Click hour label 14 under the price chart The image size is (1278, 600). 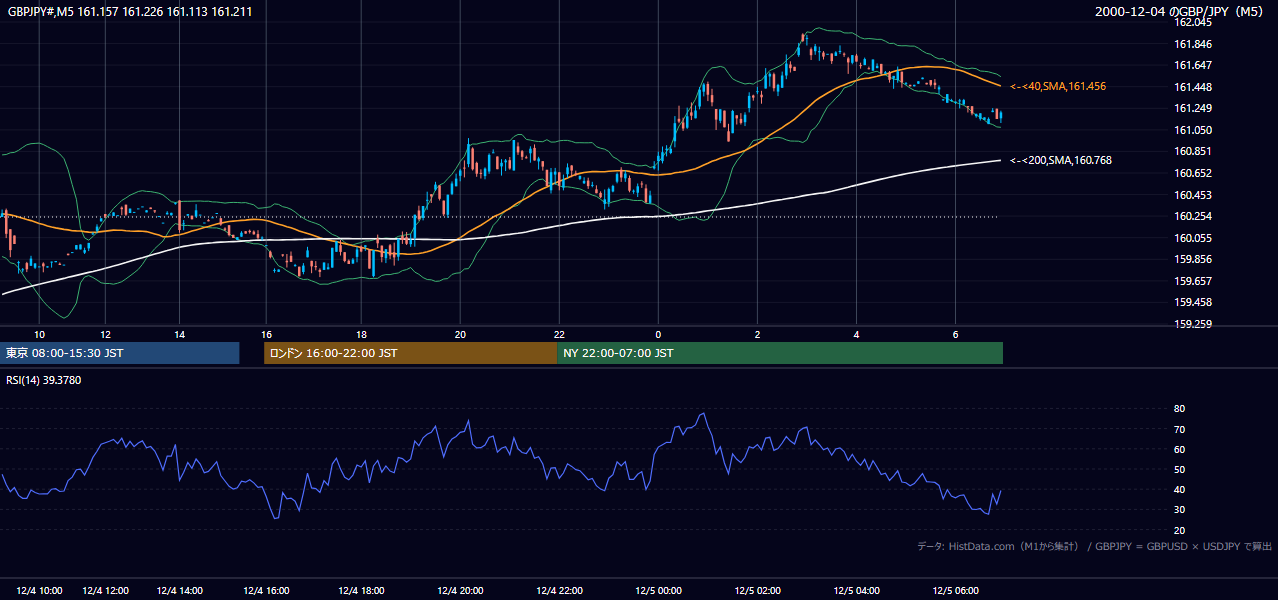click(x=179, y=335)
